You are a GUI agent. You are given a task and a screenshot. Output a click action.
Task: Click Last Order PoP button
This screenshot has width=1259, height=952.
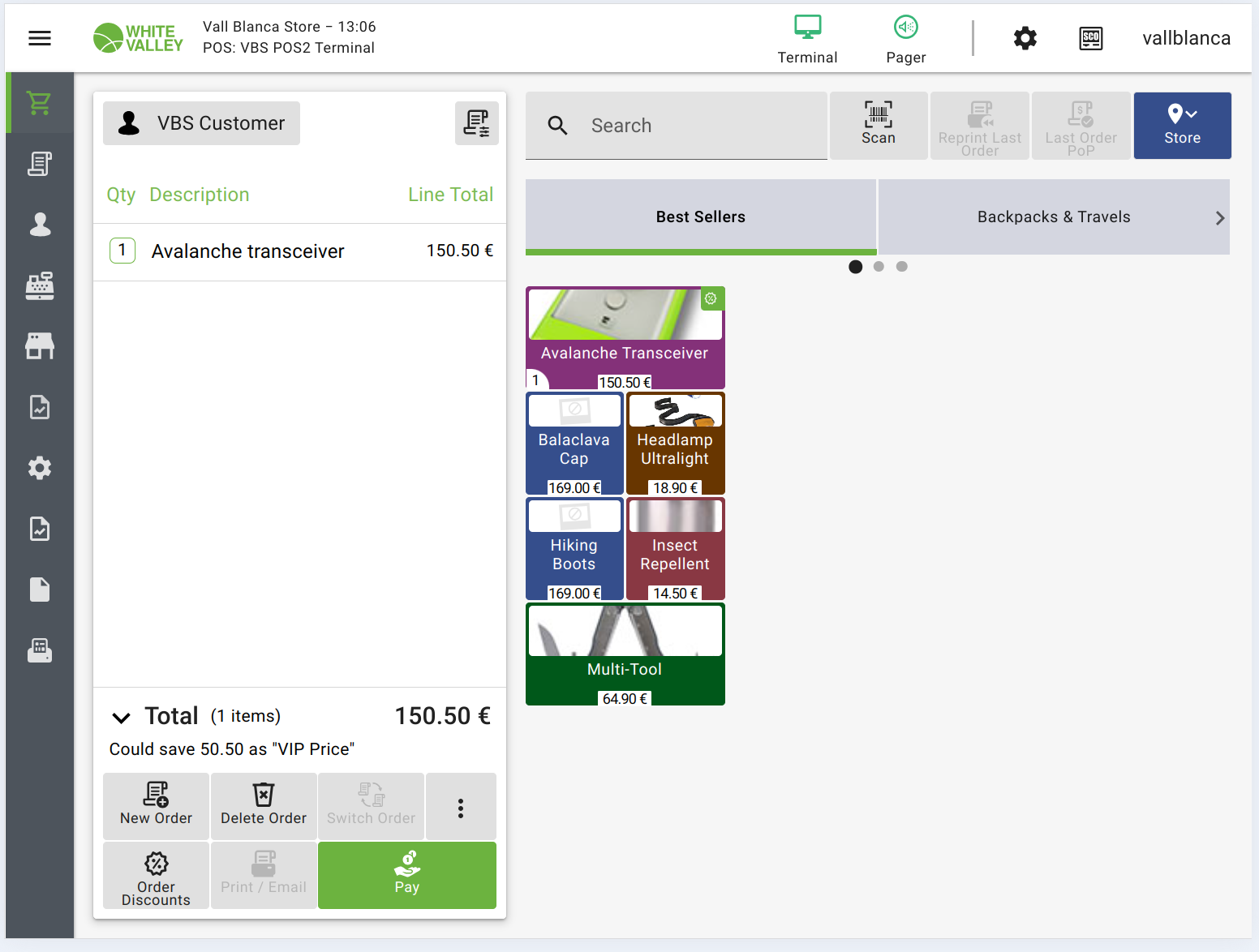[x=1081, y=125]
